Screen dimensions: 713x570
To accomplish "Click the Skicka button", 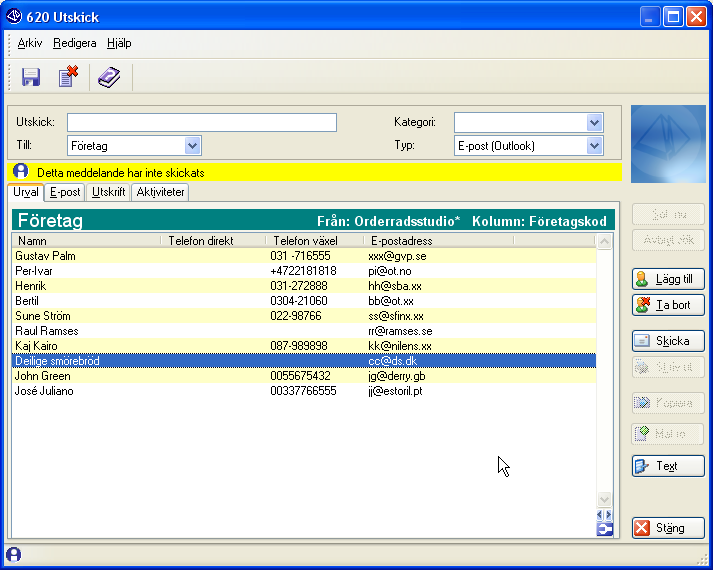I will coord(668,341).
